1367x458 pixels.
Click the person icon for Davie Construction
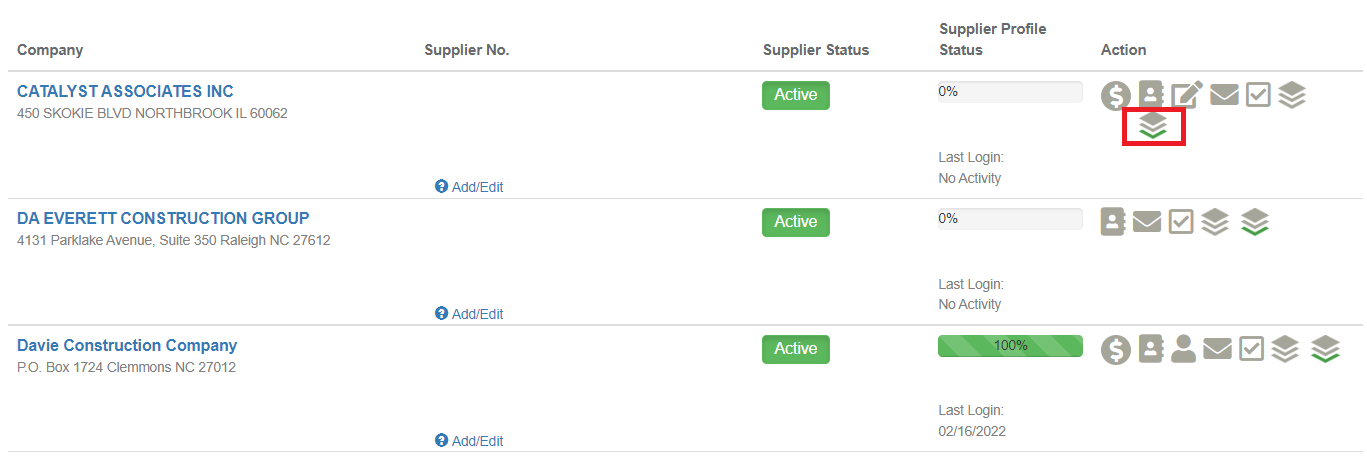(1184, 348)
